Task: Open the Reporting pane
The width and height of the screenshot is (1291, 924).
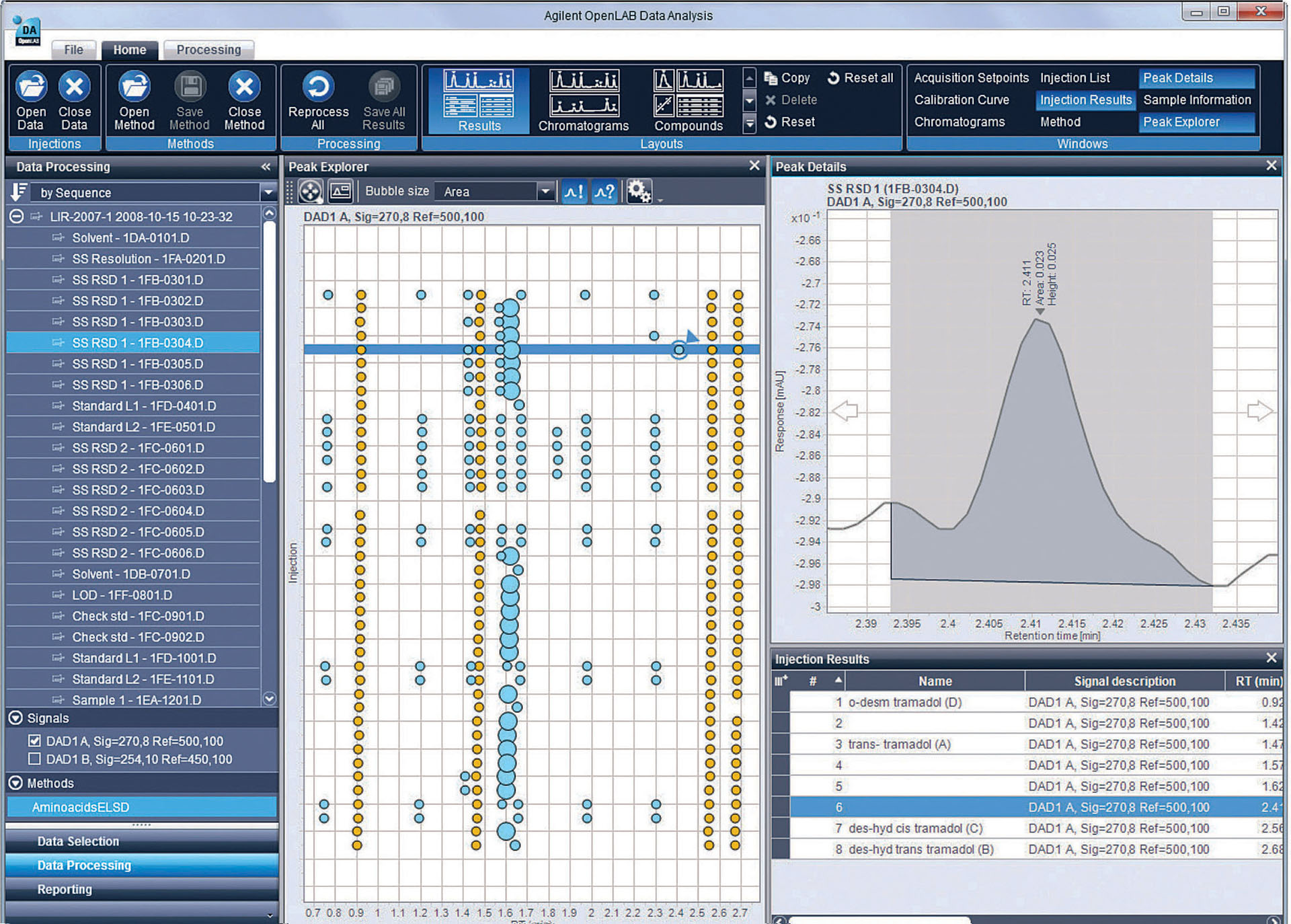Action: [142, 889]
